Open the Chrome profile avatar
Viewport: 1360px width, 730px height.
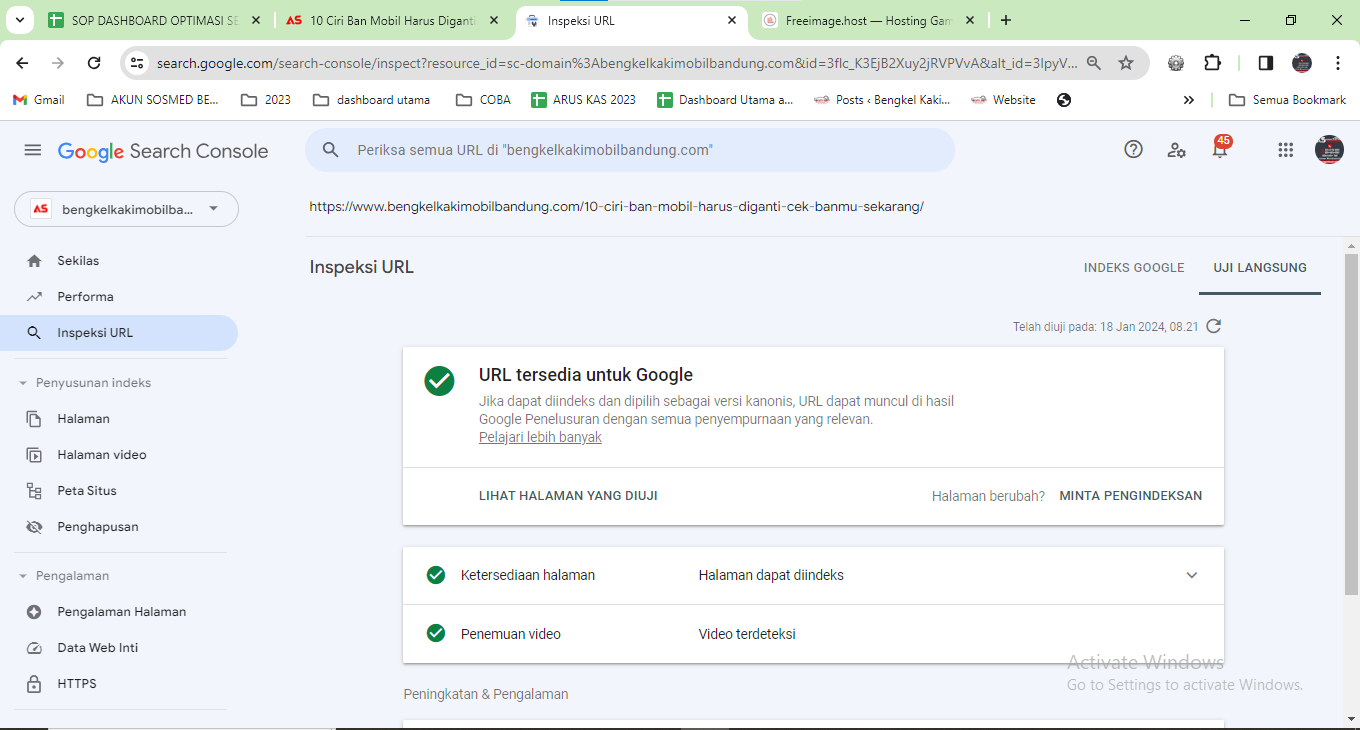click(1301, 63)
